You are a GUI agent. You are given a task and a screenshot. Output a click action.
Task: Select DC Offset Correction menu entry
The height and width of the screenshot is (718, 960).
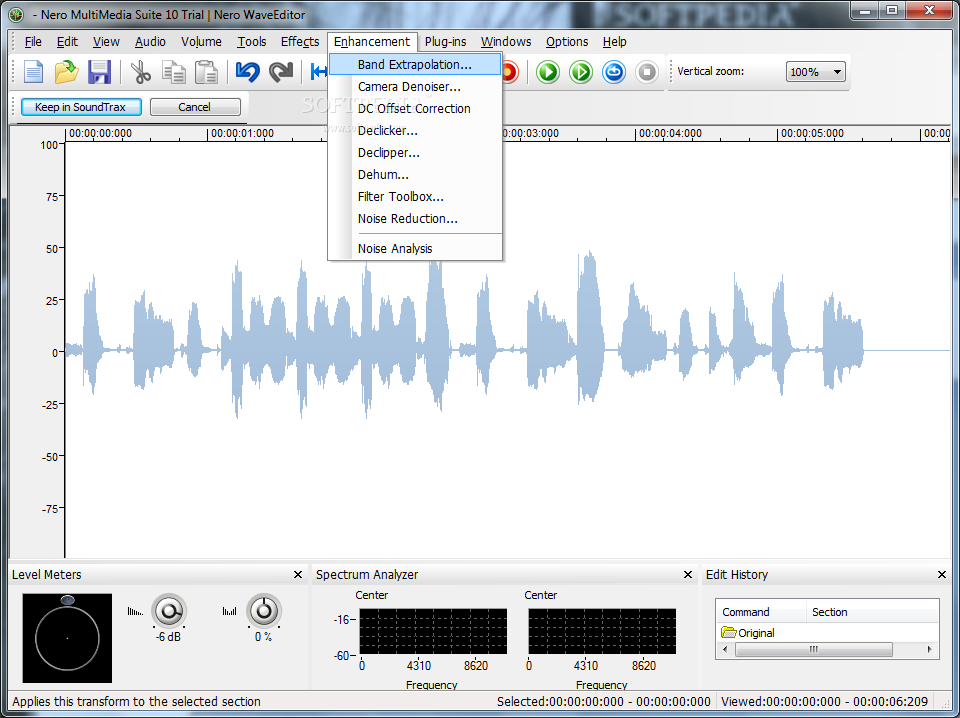point(415,109)
